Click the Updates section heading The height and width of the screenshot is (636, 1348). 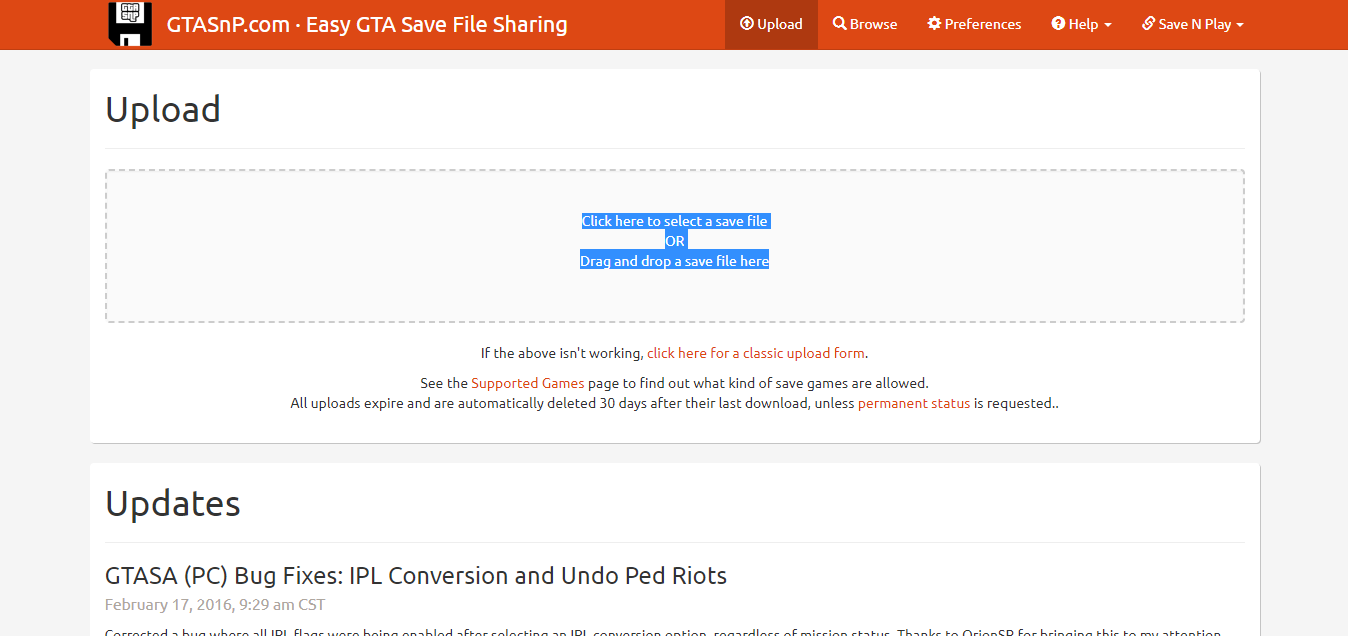pyautogui.click(x=173, y=503)
